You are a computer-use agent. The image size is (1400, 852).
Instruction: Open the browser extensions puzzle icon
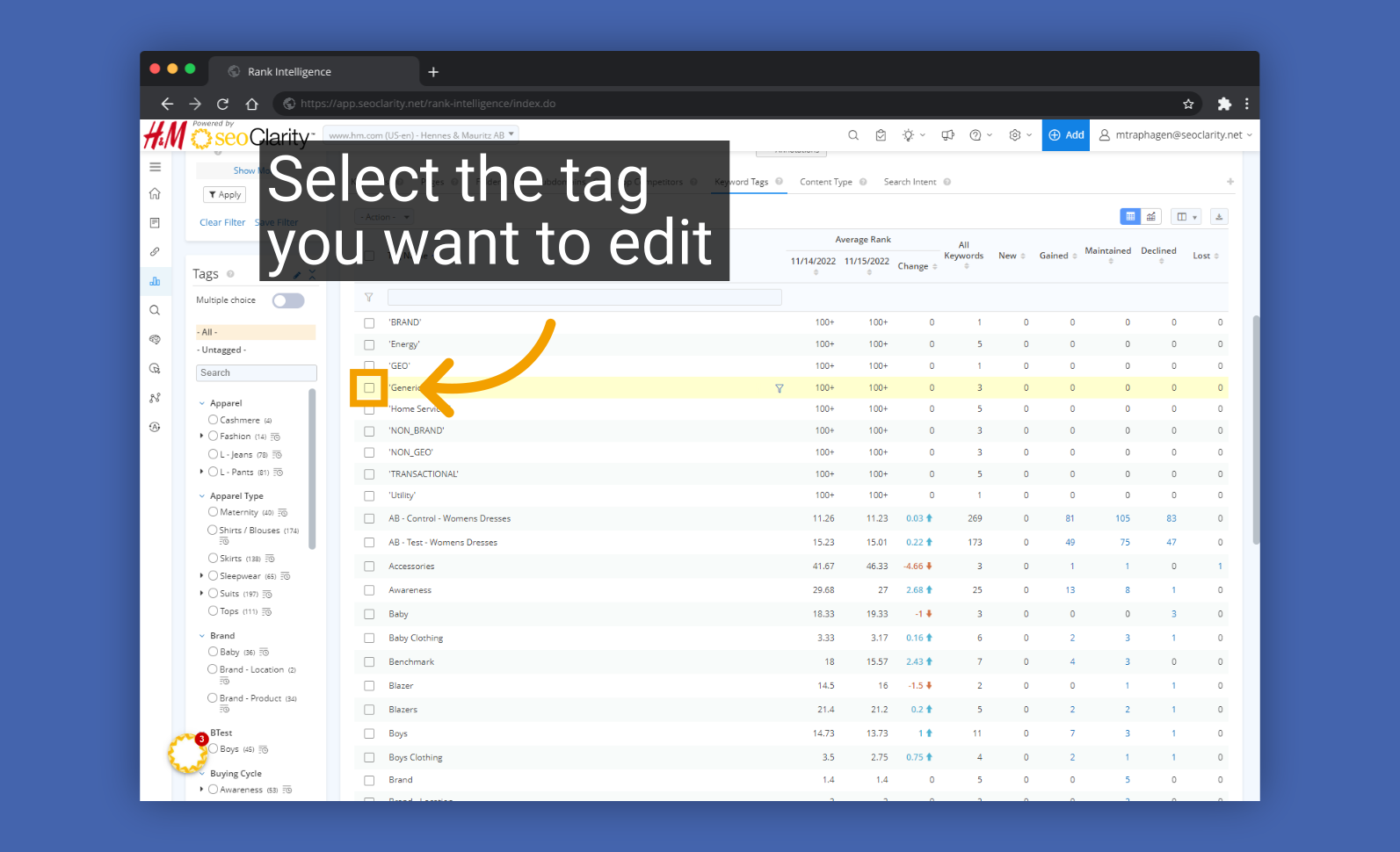click(x=1224, y=104)
